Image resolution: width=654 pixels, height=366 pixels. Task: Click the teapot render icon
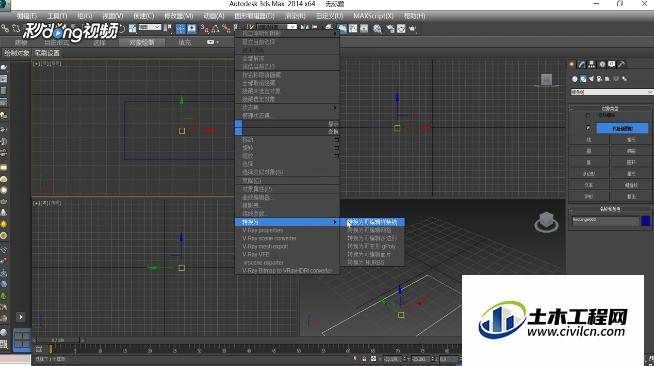coord(413,28)
